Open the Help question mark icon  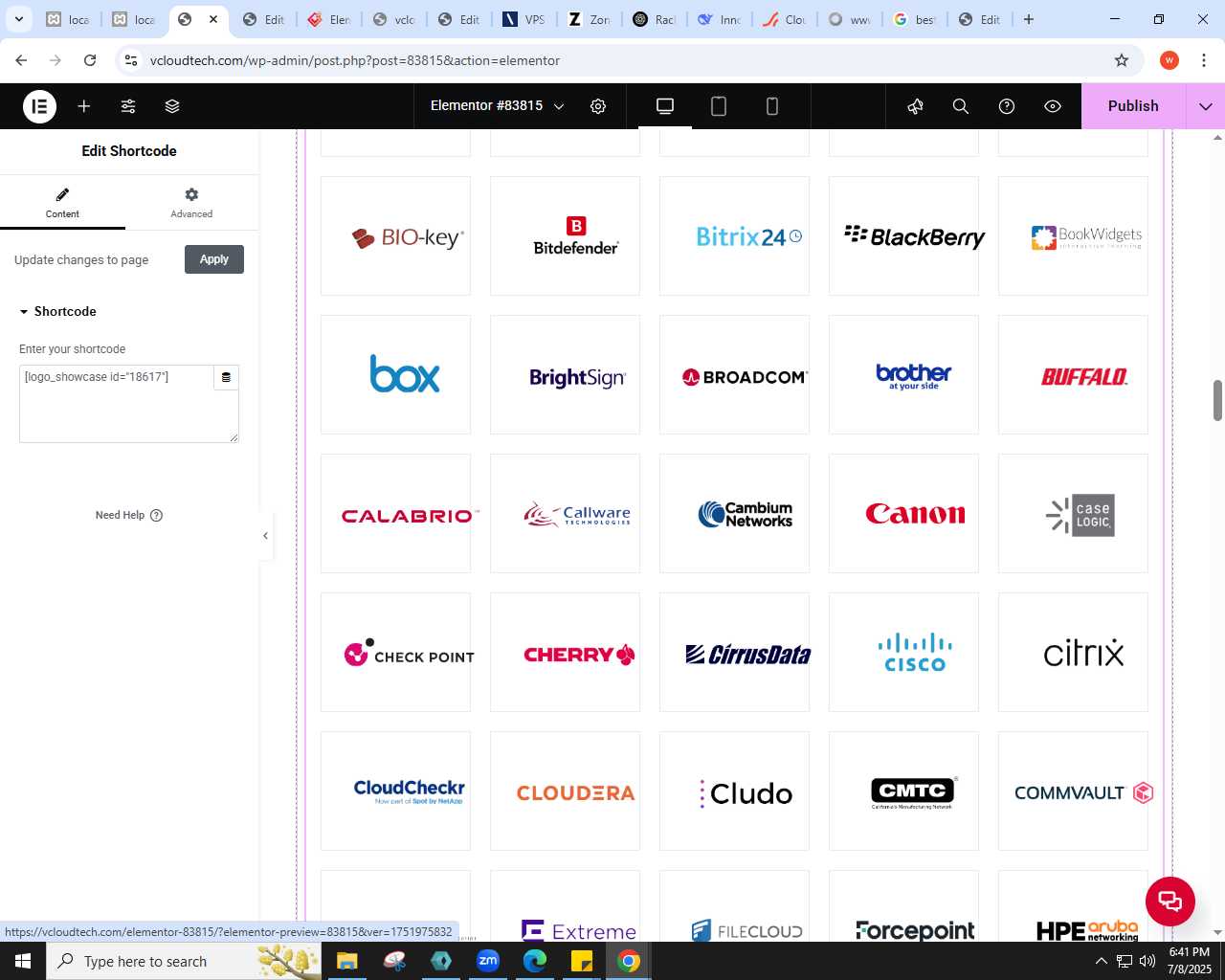tap(1007, 106)
